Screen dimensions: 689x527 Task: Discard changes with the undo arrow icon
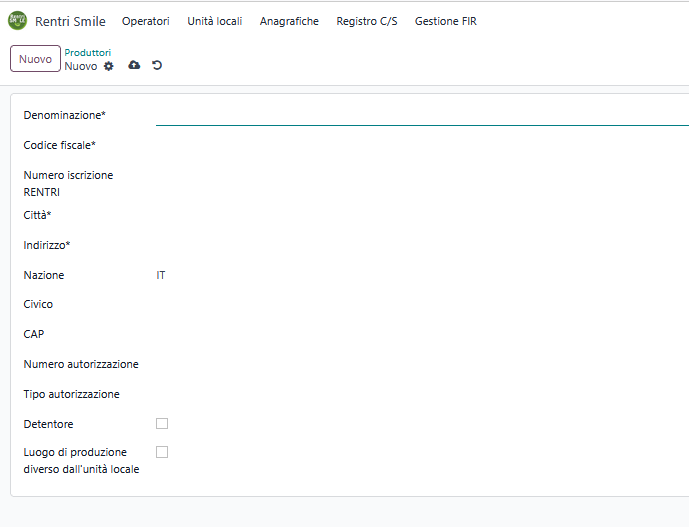pos(157,65)
